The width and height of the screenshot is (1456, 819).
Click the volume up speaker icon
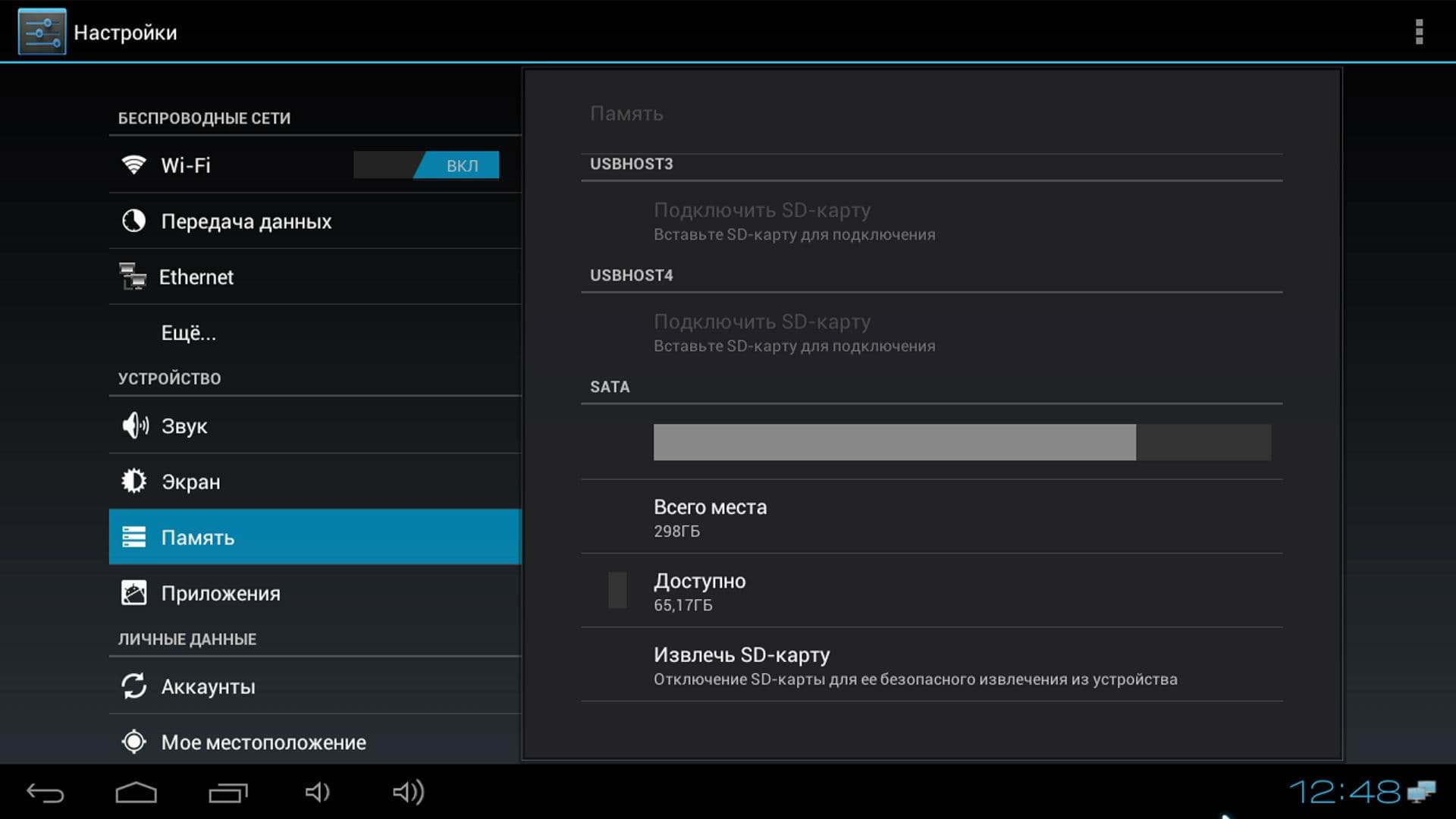(408, 792)
